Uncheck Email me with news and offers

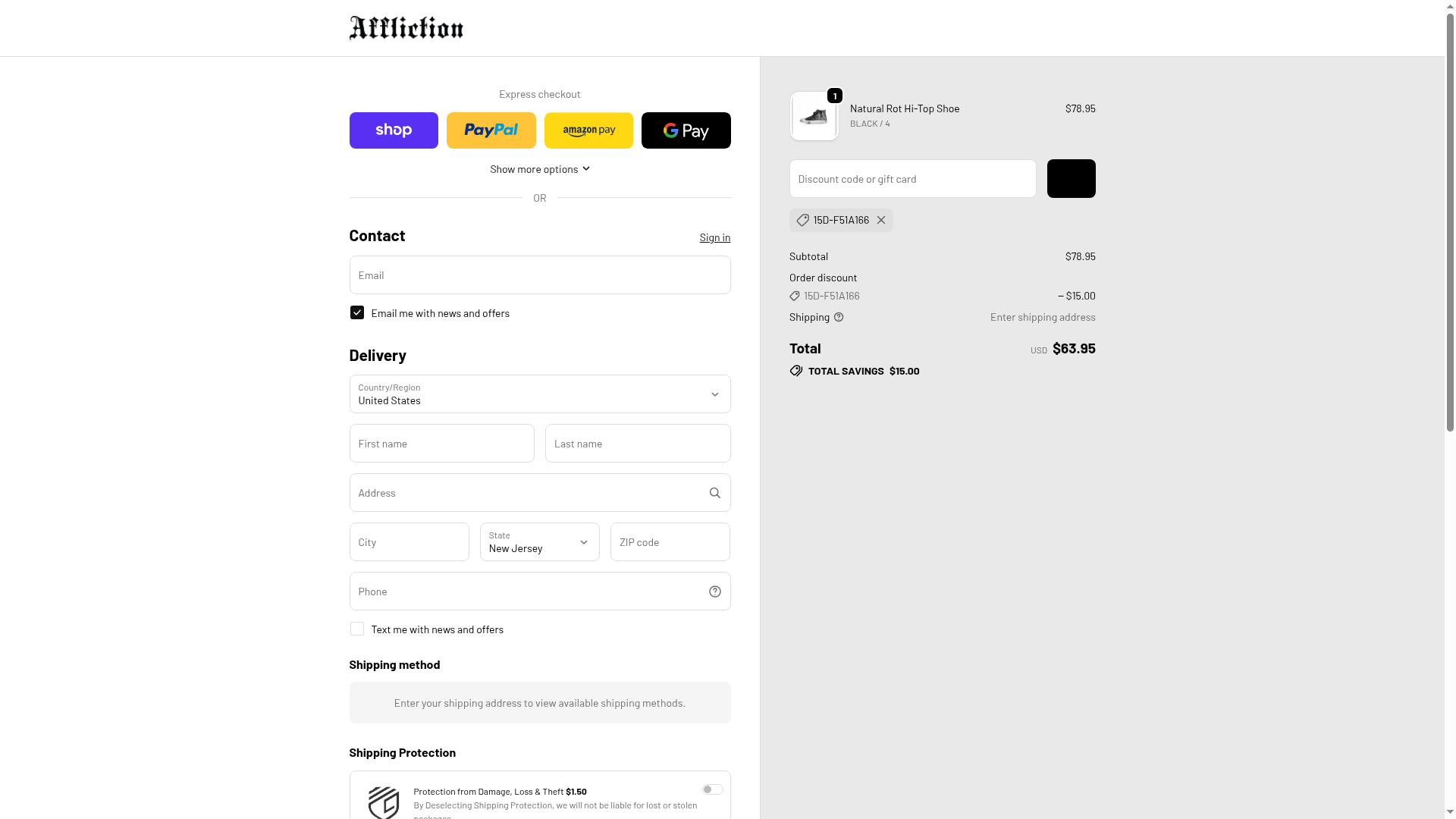357,312
